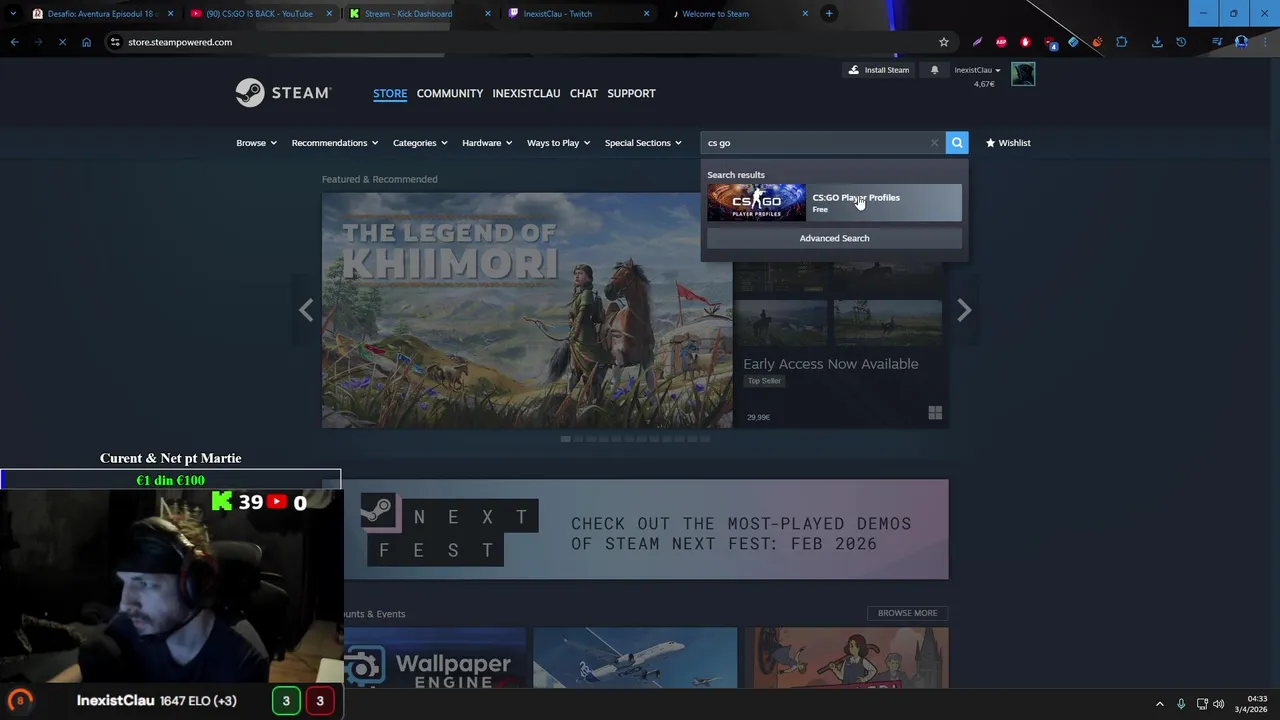This screenshot has width=1280, height=720.
Task: Open the media controls icon
Action: 1217,42
